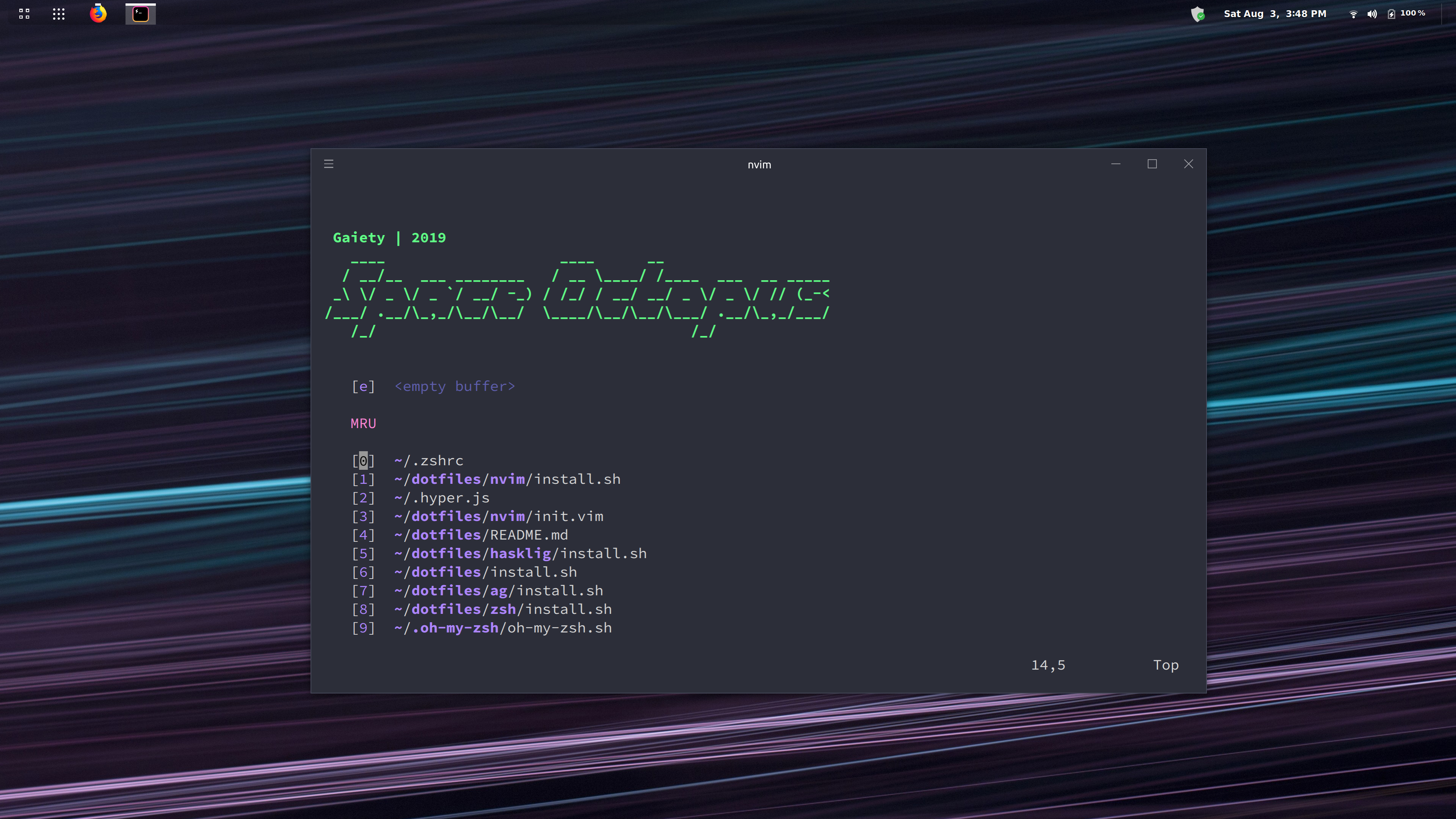The width and height of the screenshot is (1456, 819).
Task: Open the terminal hamburger menu
Action: (328, 164)
